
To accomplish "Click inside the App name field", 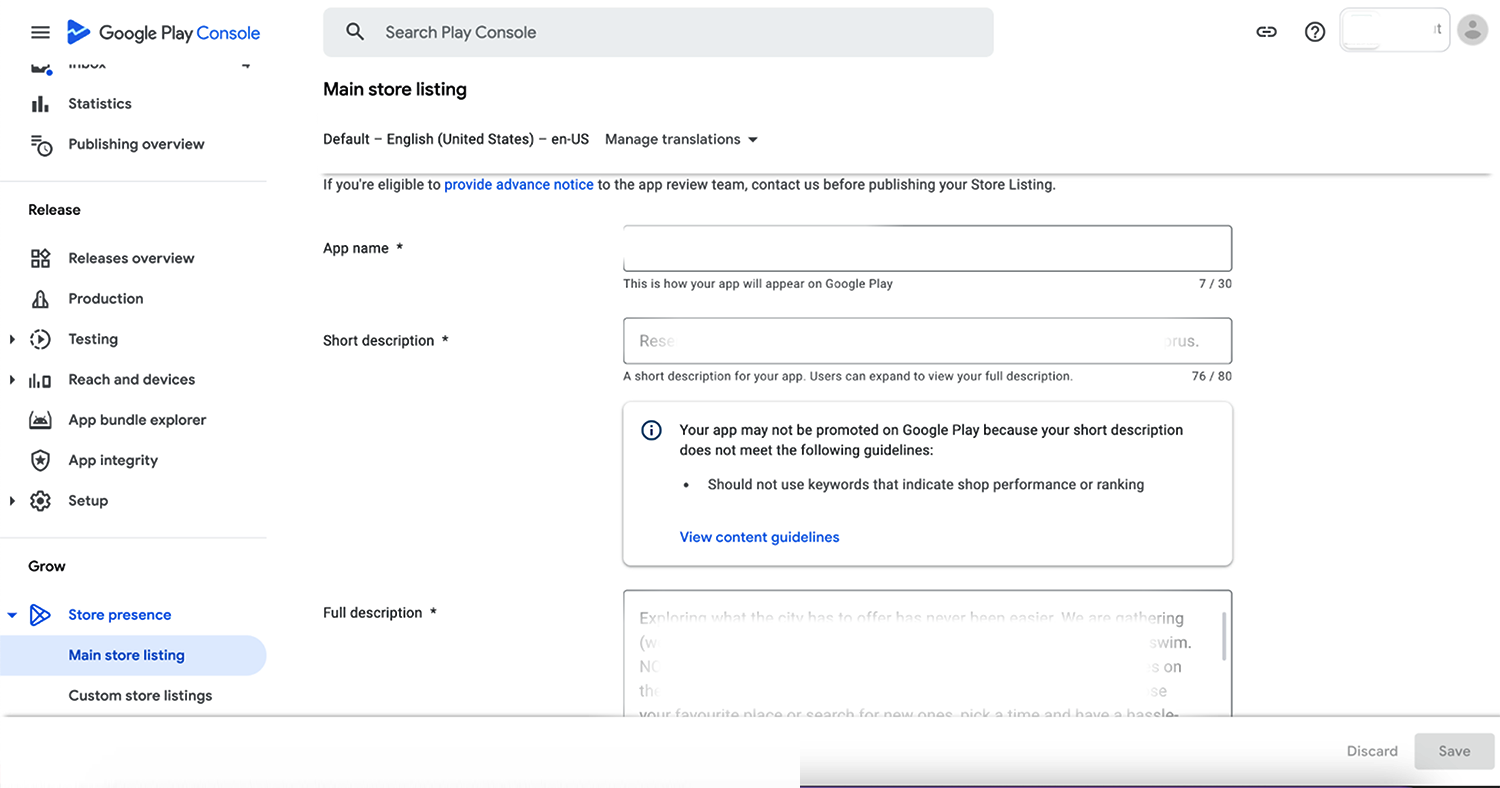I will (x=927, y=249).
